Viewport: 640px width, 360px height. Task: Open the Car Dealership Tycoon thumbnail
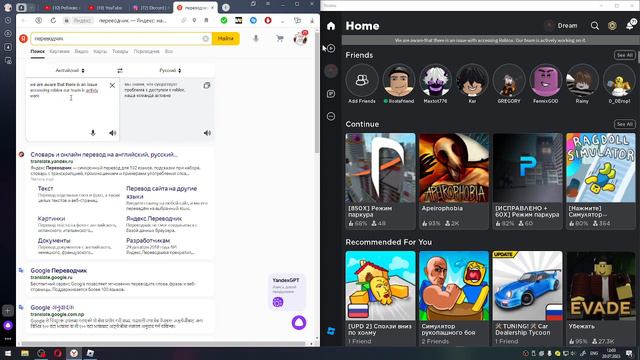[x=527, y=286]
